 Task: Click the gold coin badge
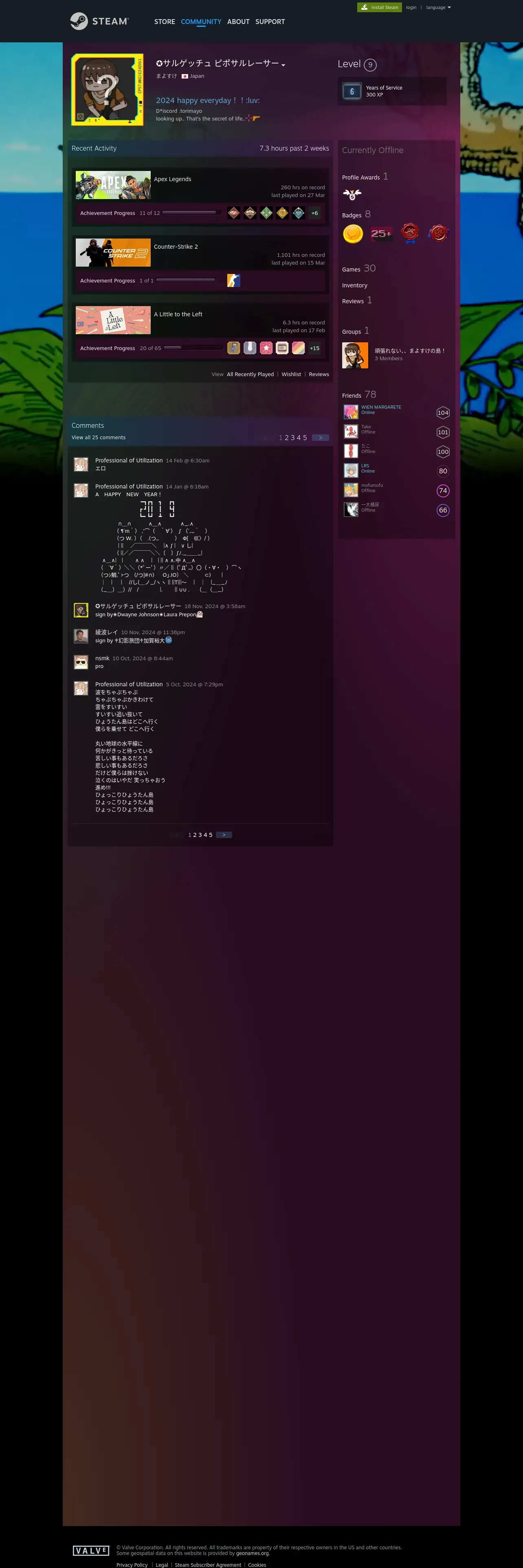pos(353,233)
